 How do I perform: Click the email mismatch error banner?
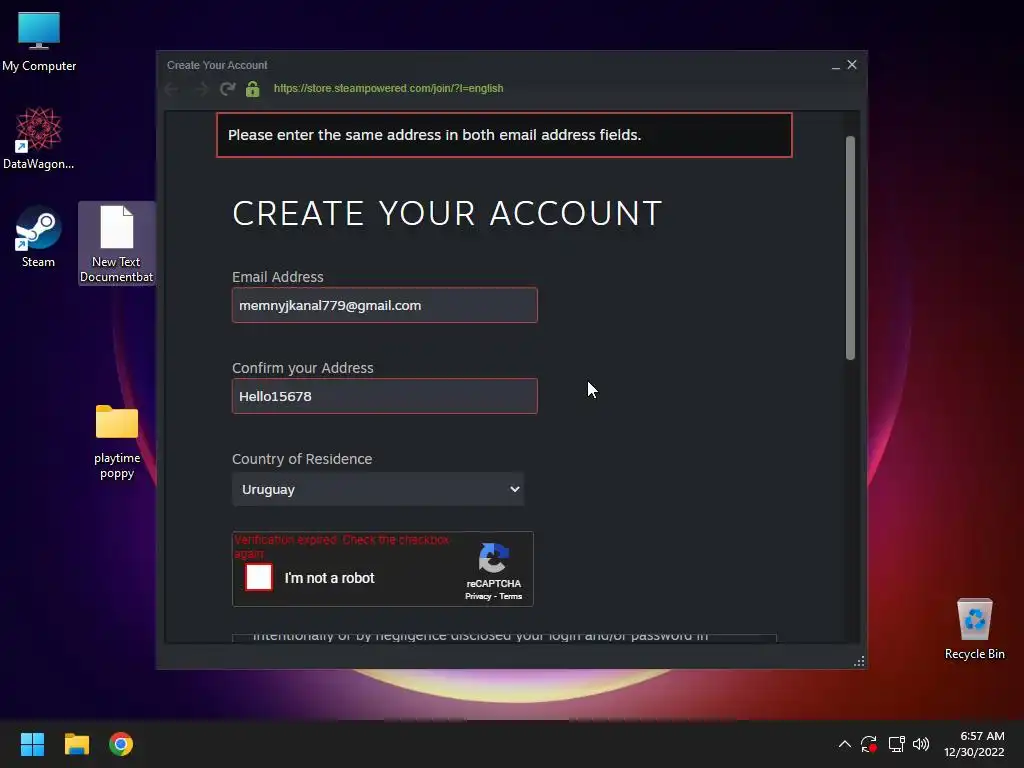tap(504, 135)
